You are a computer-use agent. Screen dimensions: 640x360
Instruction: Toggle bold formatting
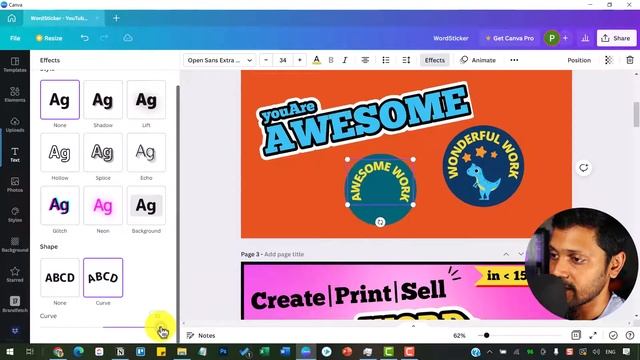click(x=331, y=60)
